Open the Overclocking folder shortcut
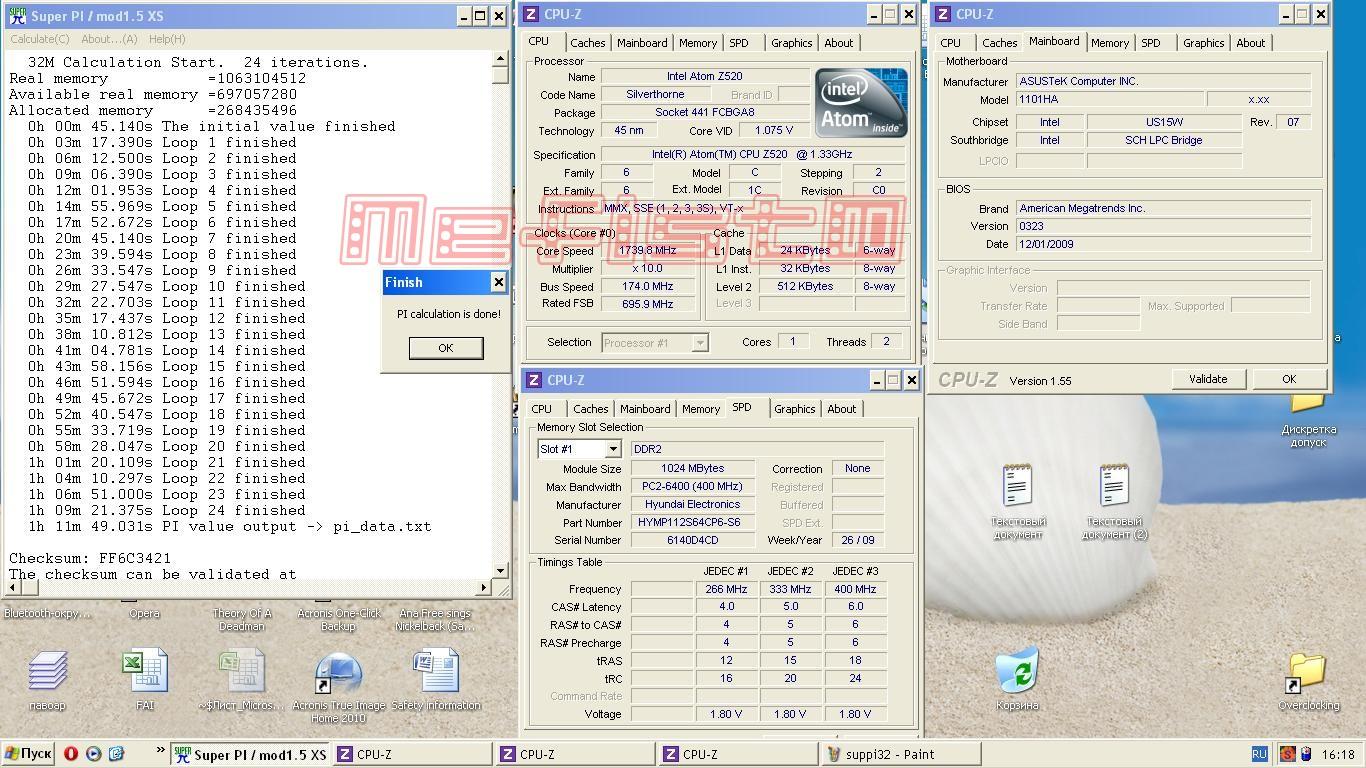The image size is (1366, 768). click(1307, 672)
